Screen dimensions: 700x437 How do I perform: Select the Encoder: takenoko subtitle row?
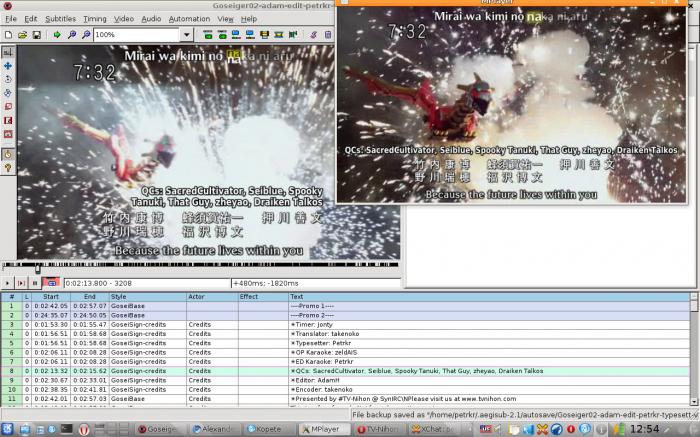[345, 389]
